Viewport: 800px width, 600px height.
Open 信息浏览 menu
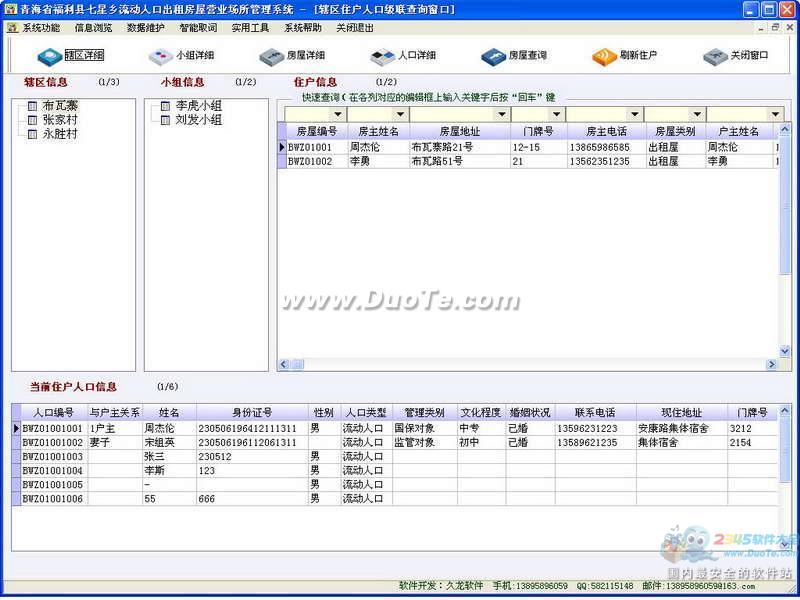tap(93, 28)
